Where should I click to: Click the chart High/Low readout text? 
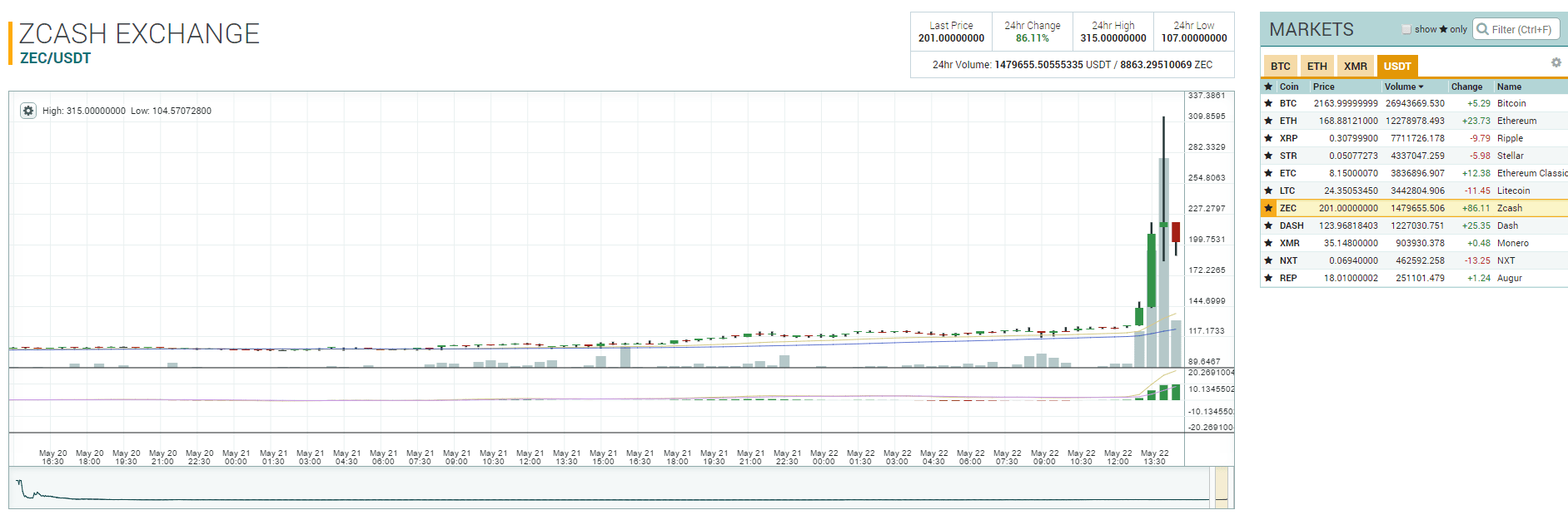click(x=127, y=111)
